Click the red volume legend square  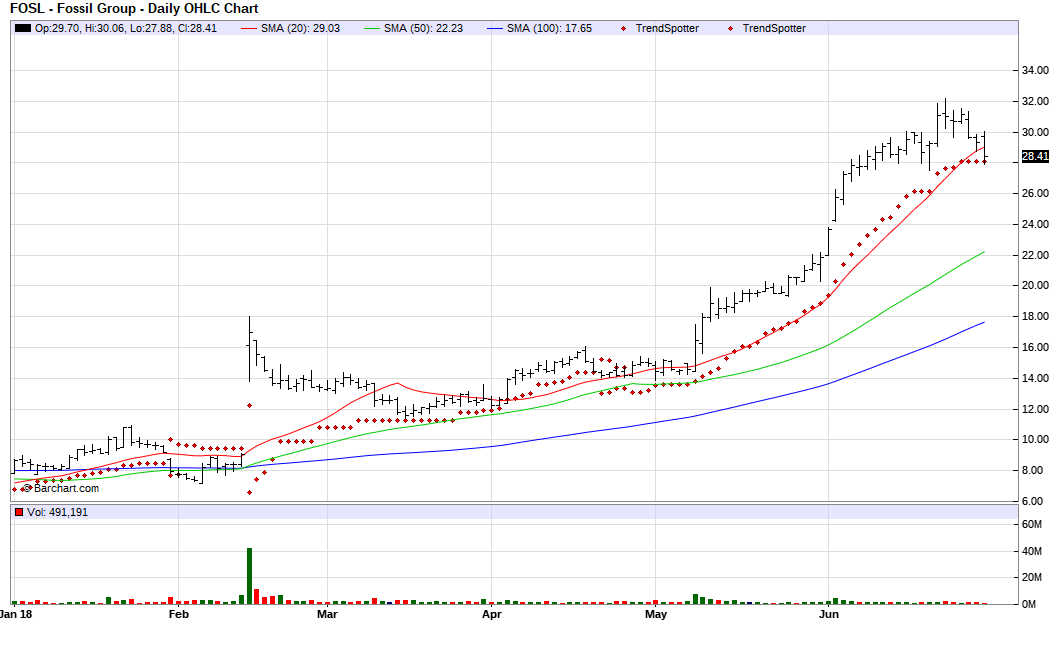[x=19, y=512]
